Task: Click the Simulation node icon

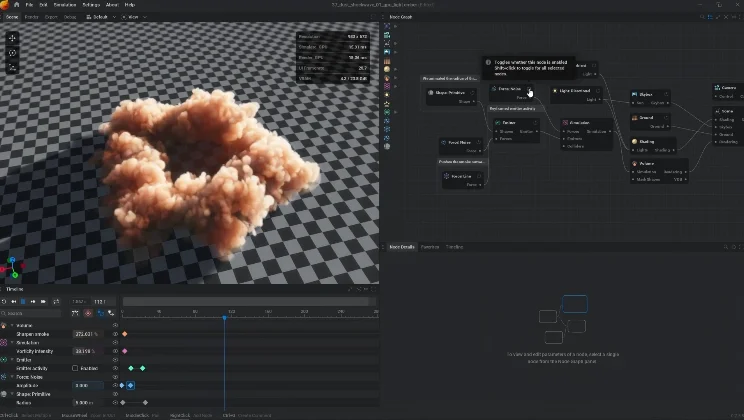Action: [x=565, y=122]
